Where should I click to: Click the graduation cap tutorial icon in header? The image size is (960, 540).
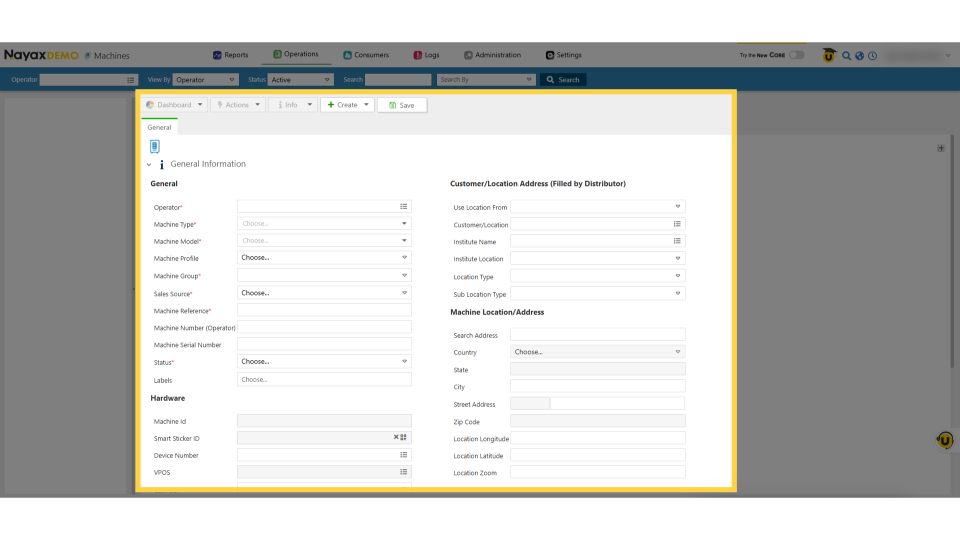pos(829,56)
